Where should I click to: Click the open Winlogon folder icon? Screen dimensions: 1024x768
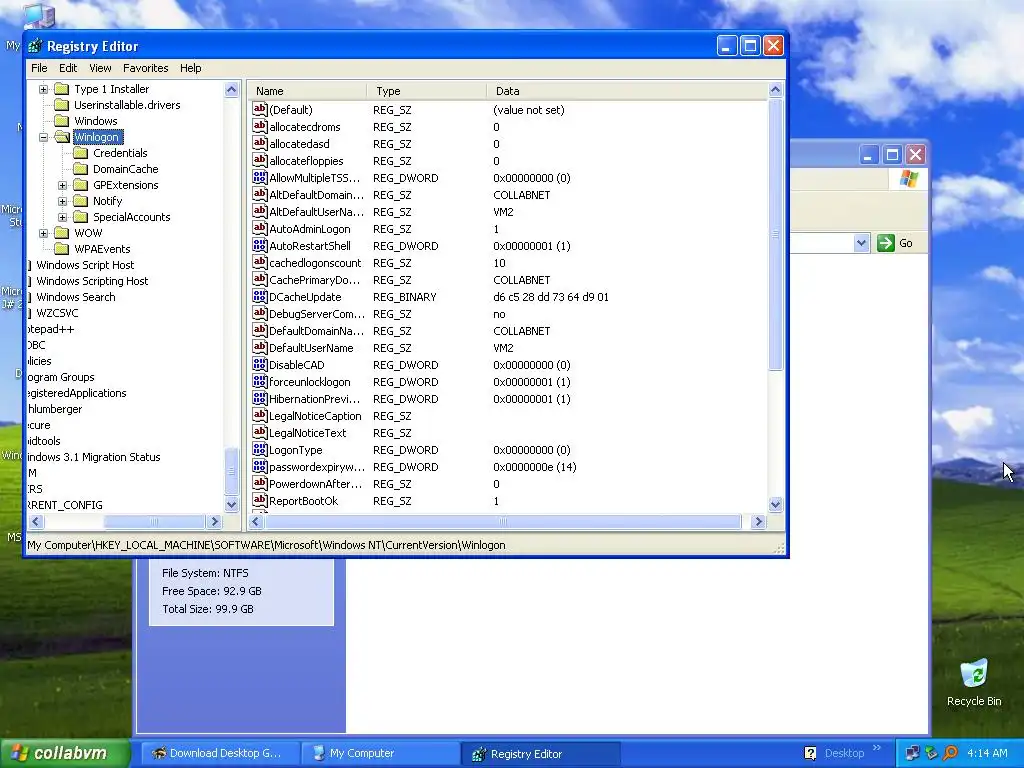pos(61,136)
